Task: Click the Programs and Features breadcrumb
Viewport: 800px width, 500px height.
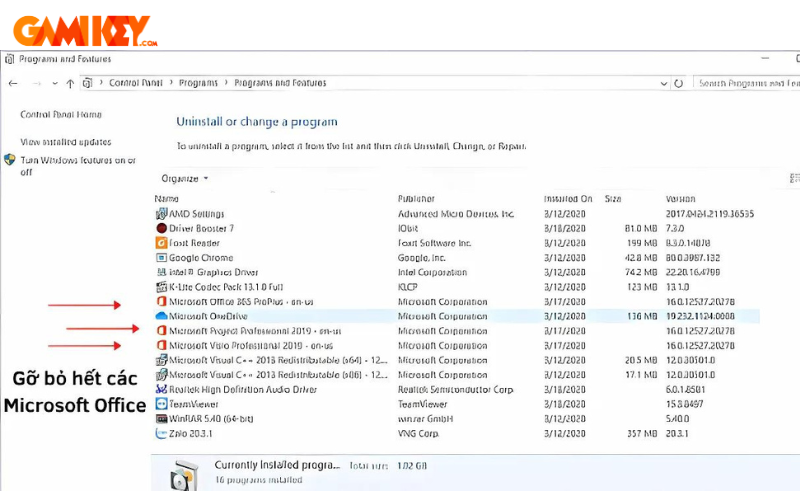Action: pos(280,83)
